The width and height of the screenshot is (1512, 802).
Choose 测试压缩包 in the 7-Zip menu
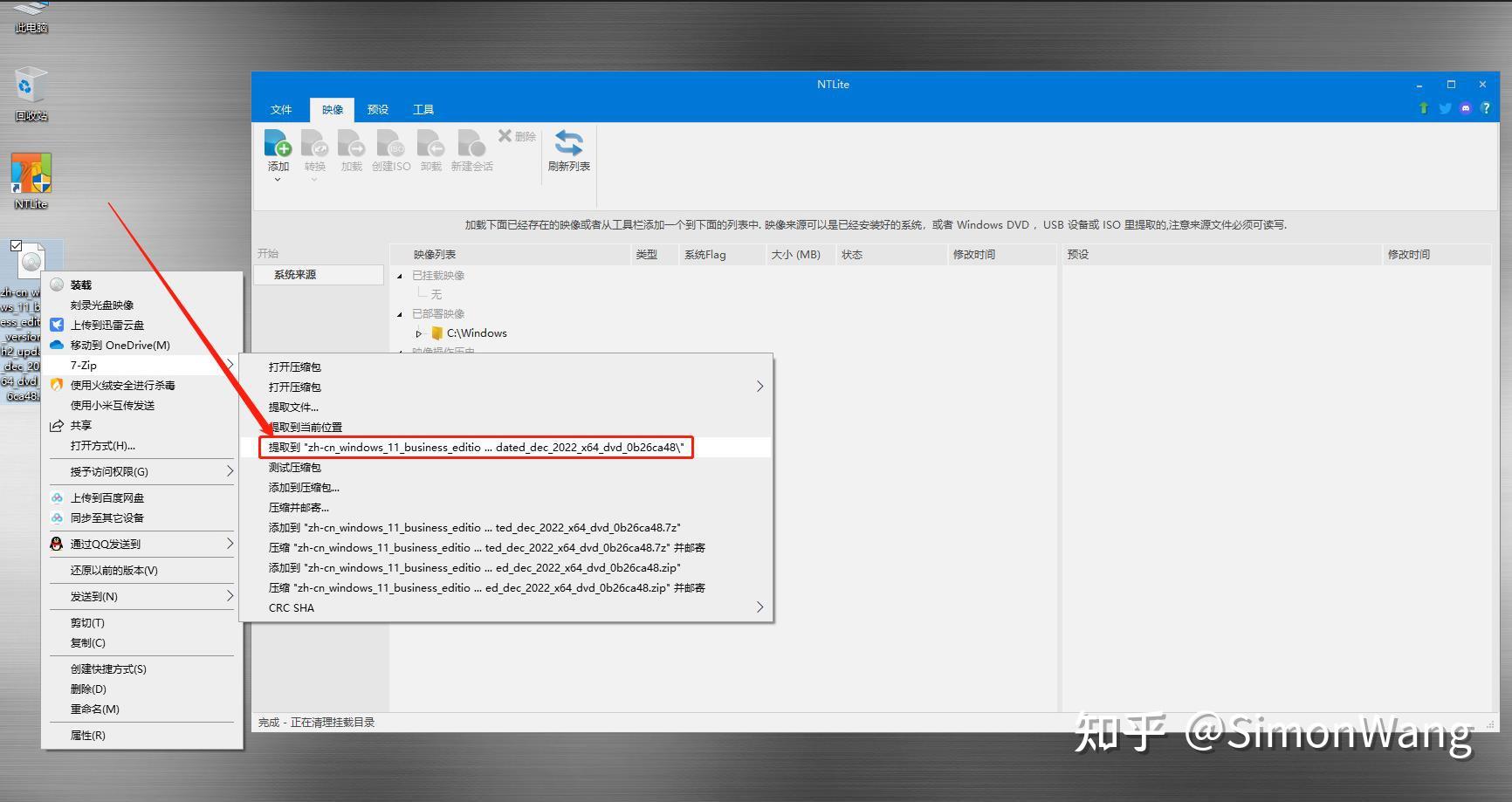(294, 467)
